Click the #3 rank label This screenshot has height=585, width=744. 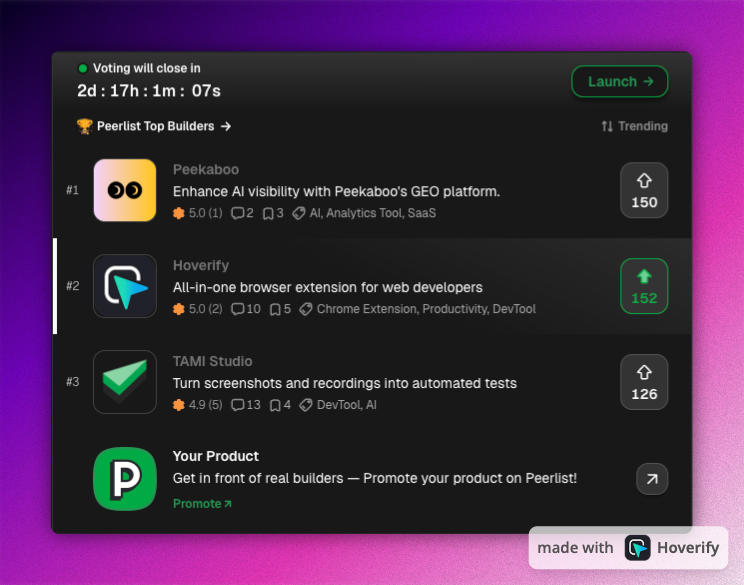[73, 382]
